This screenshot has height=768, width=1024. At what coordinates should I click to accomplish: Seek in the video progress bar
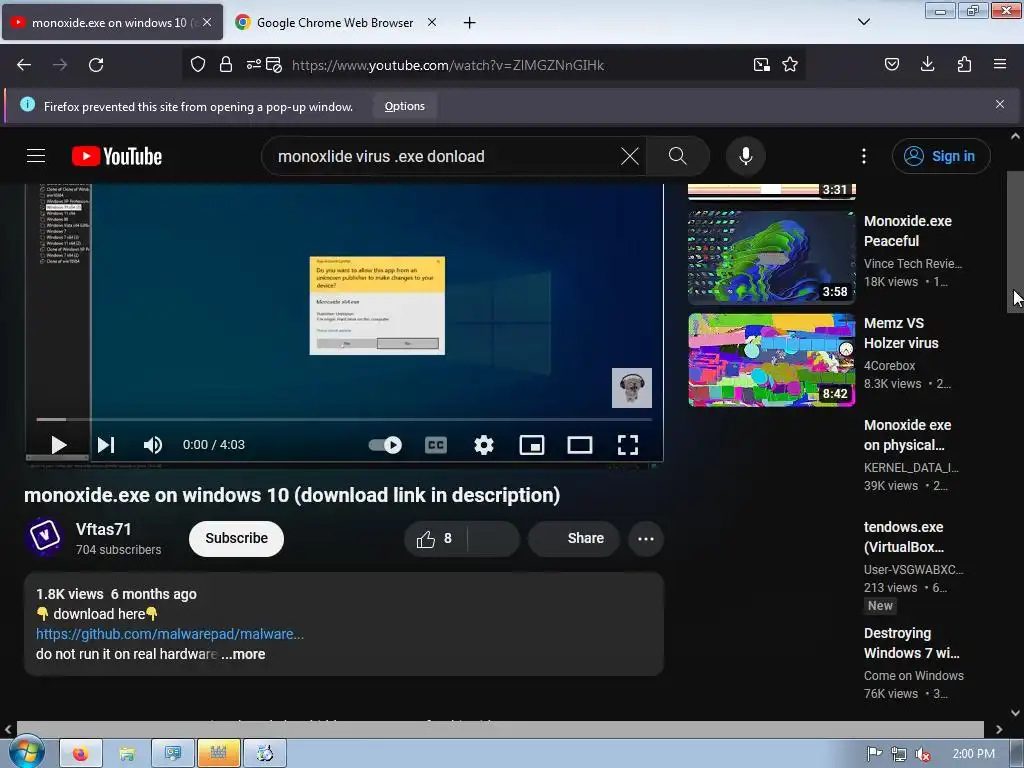[x=344, y=419]
